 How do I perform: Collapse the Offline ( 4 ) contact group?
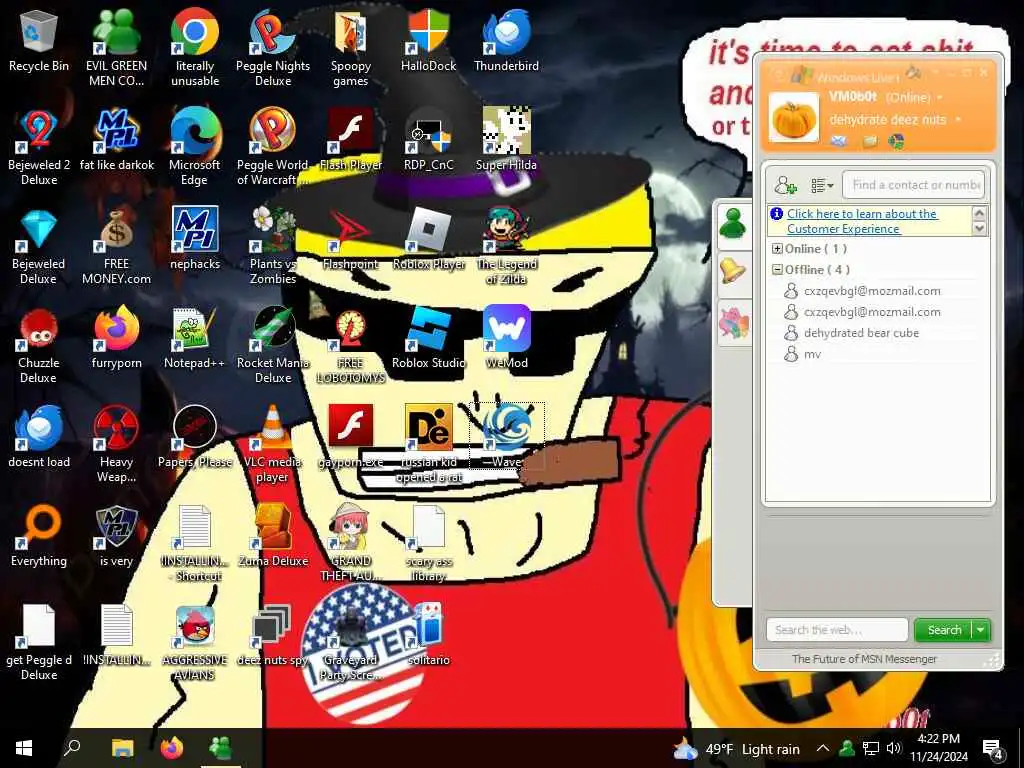777,270
